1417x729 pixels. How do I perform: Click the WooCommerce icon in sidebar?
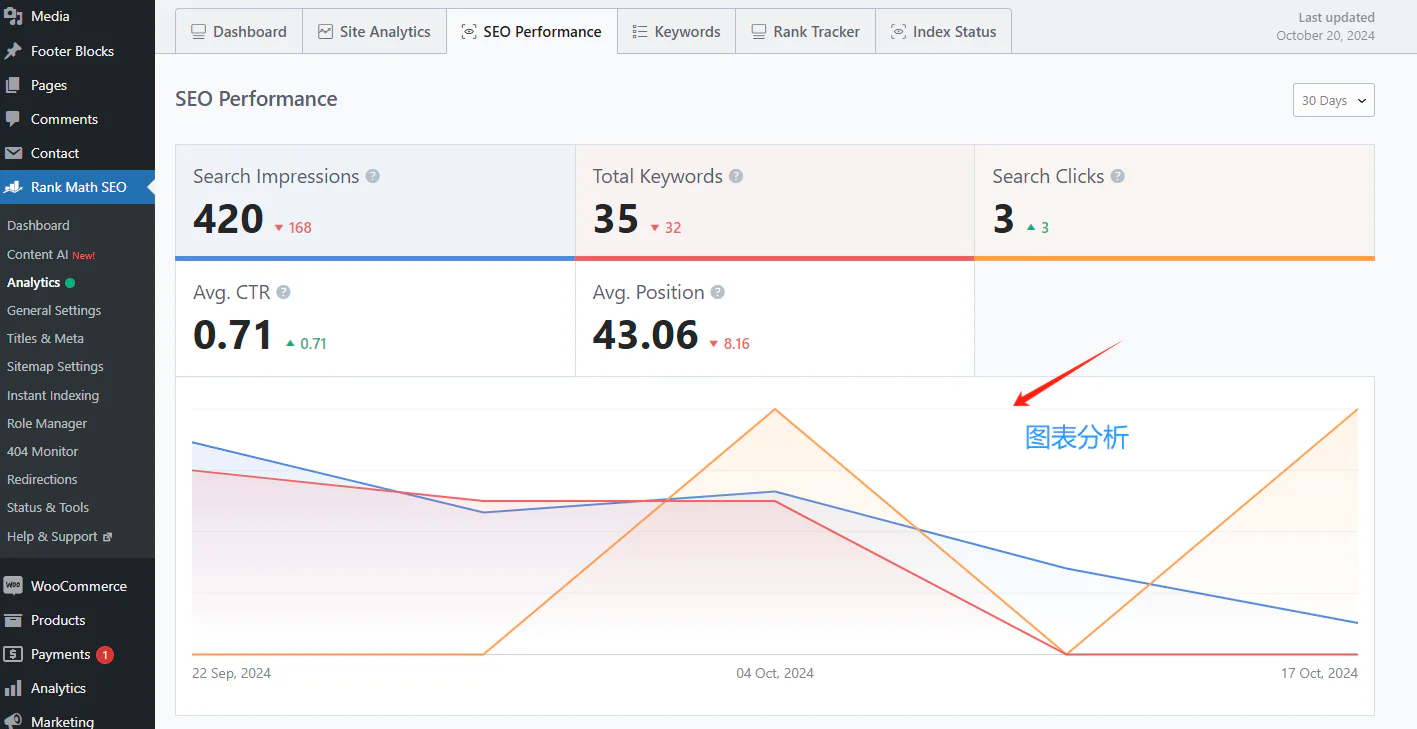(13, 586)
